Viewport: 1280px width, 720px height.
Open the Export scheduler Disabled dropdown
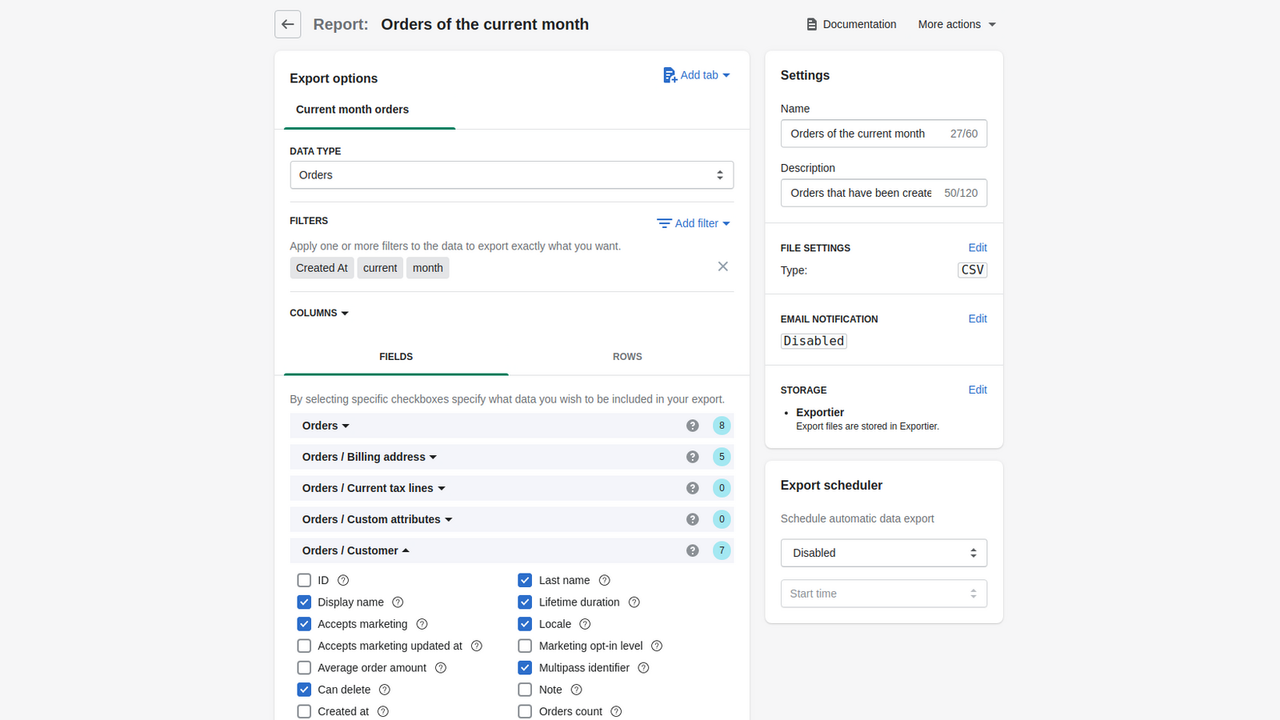pyautogui.click(x=883, y=552)
